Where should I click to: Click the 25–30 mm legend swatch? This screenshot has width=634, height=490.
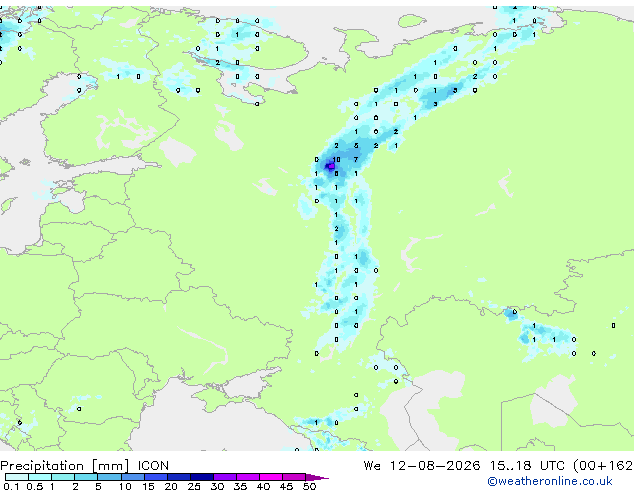coord(202,477)
